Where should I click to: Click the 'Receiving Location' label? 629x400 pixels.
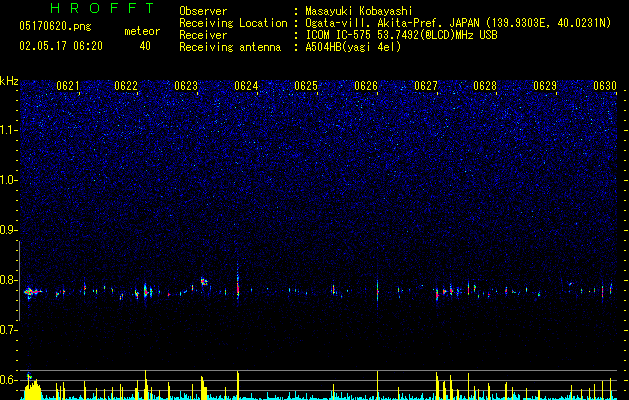[x=233, y=23]
